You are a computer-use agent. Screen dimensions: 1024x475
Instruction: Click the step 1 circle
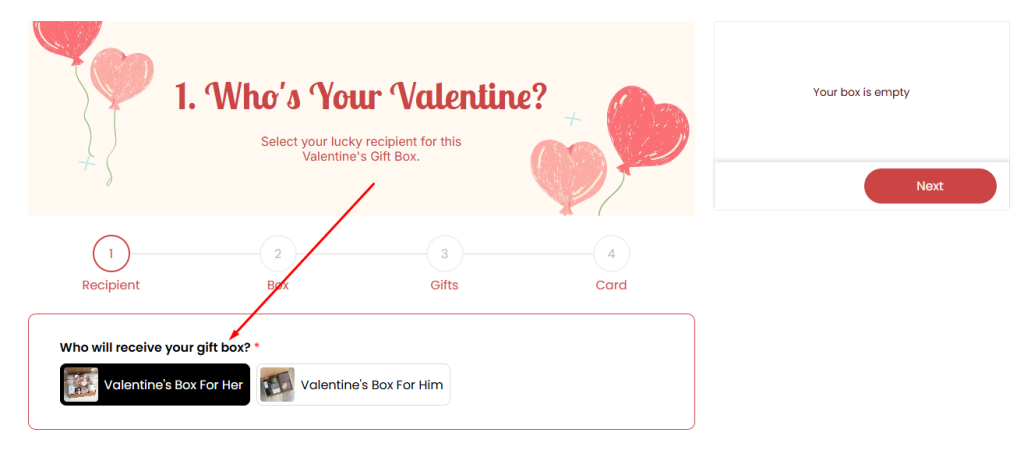[x=111, y=254]
